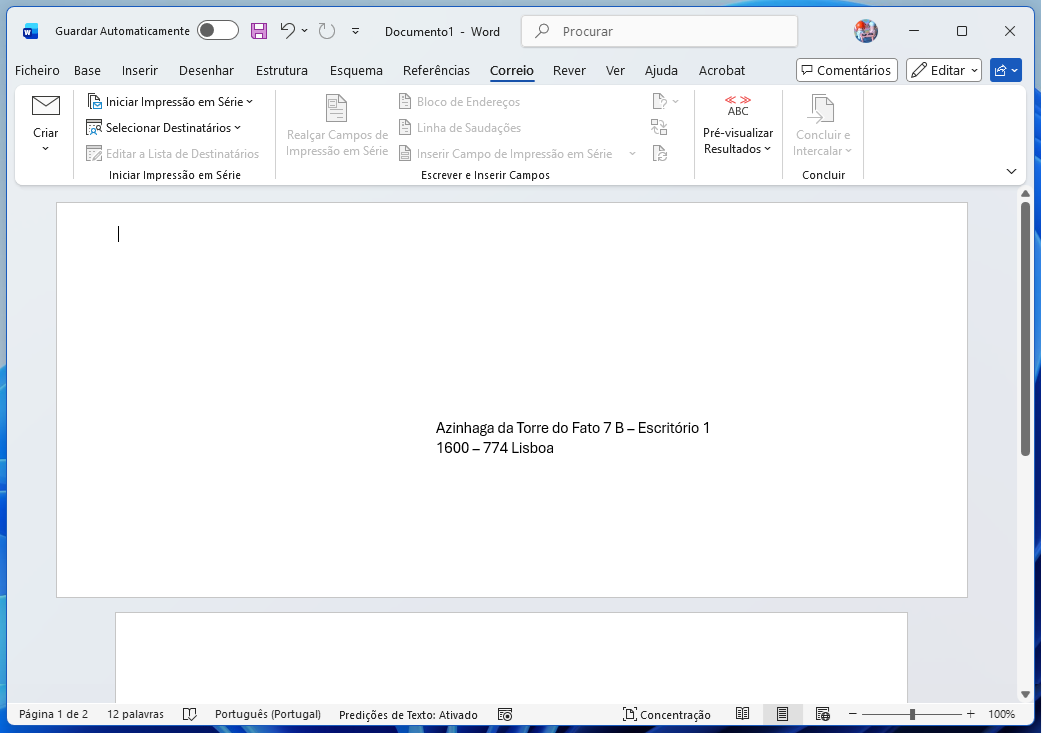The image size is (1042, 733).
Task: Click Pré-visualizar Resultados ABC icon
Action: 738,106
